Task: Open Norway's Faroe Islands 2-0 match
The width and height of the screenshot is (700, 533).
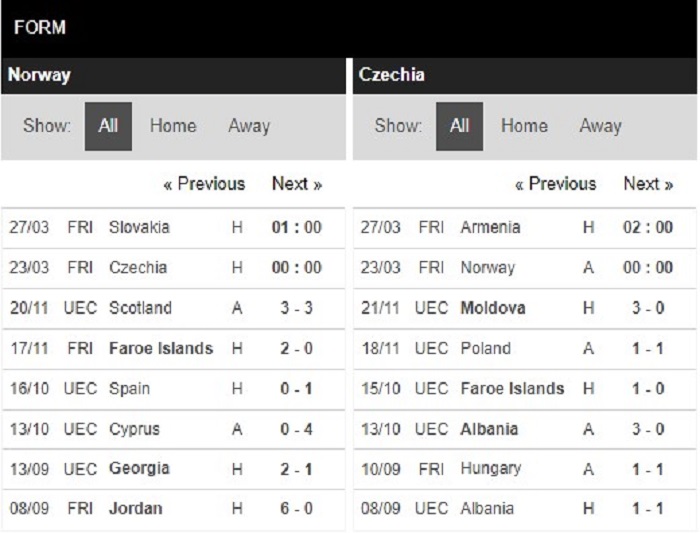Action: click(173, 349)
